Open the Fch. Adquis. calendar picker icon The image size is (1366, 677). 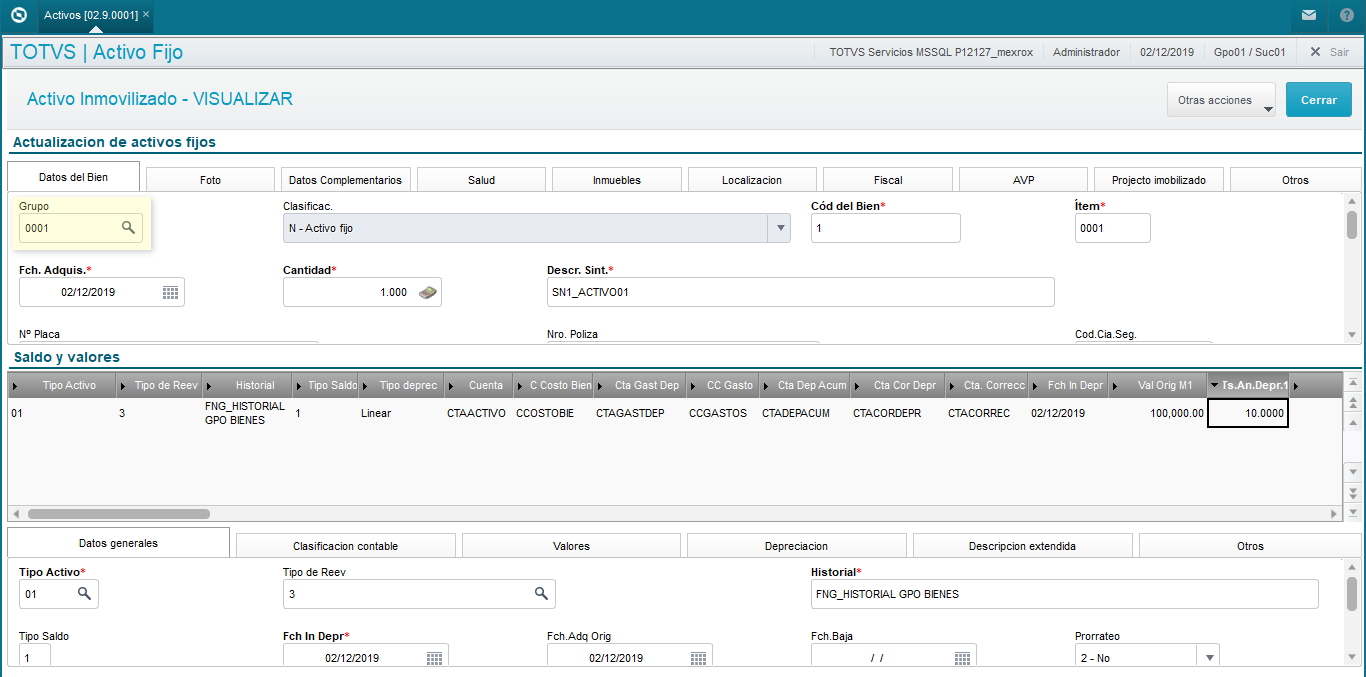(x=170, y=292)
